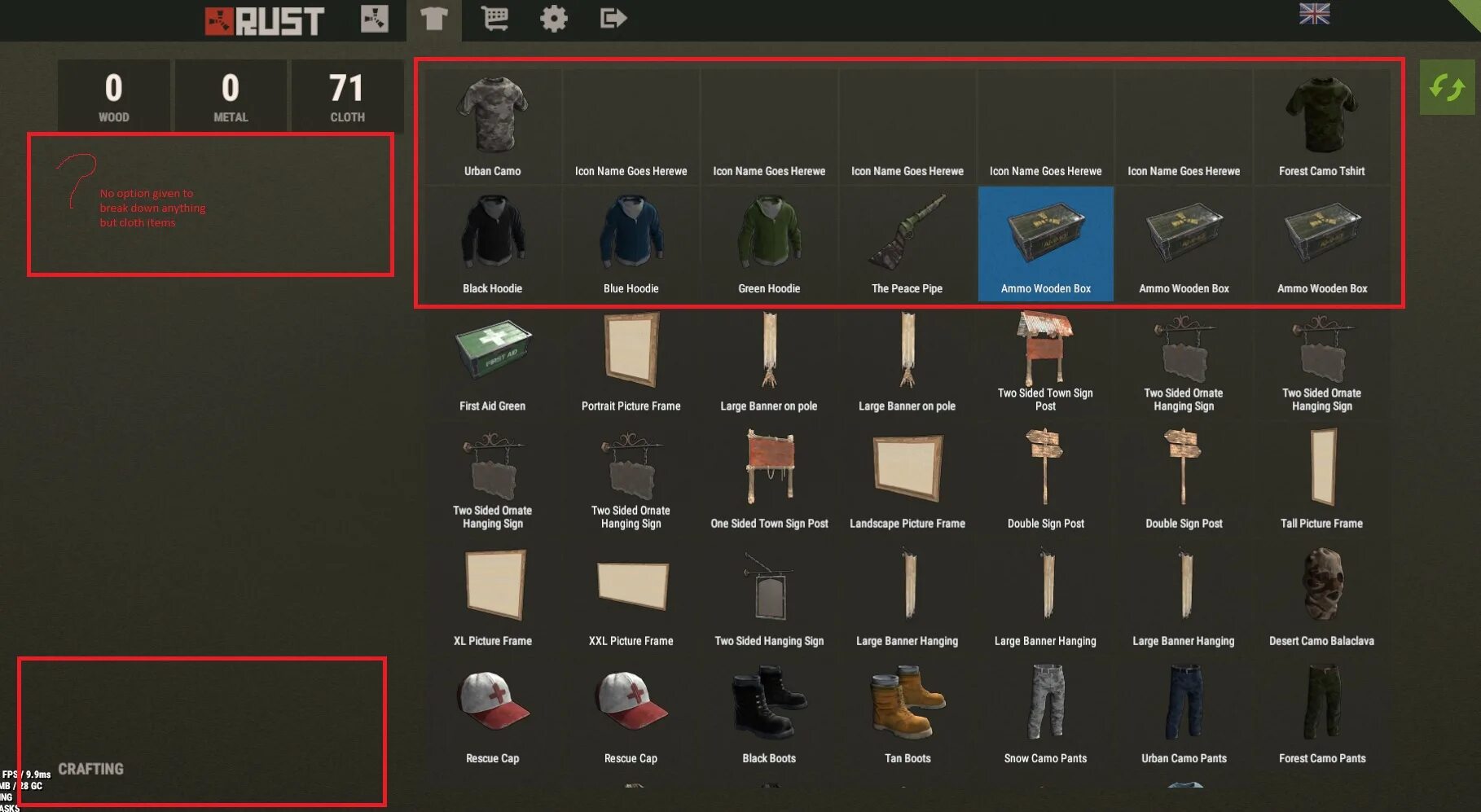1481x812 pixels.
Task: Select the Two Sided Hanging Sign item
Action: pyautogui.click(x=769, y=595)
